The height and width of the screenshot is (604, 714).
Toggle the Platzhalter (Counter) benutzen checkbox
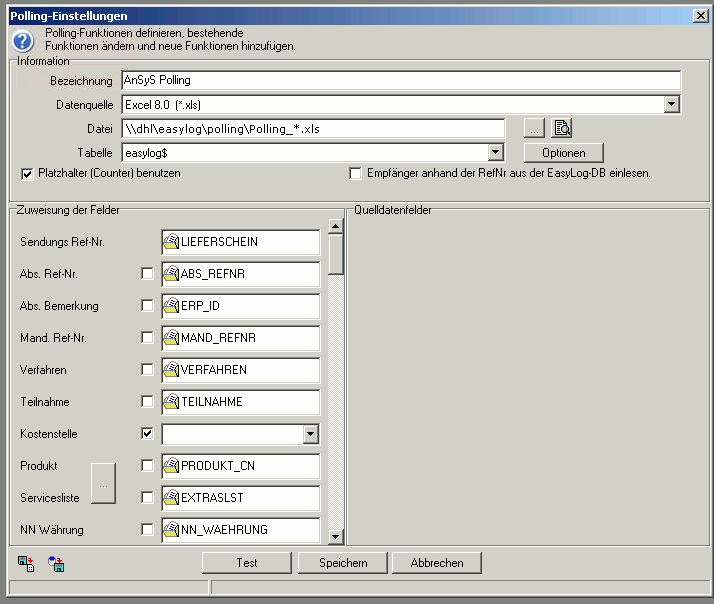point(27,173)
